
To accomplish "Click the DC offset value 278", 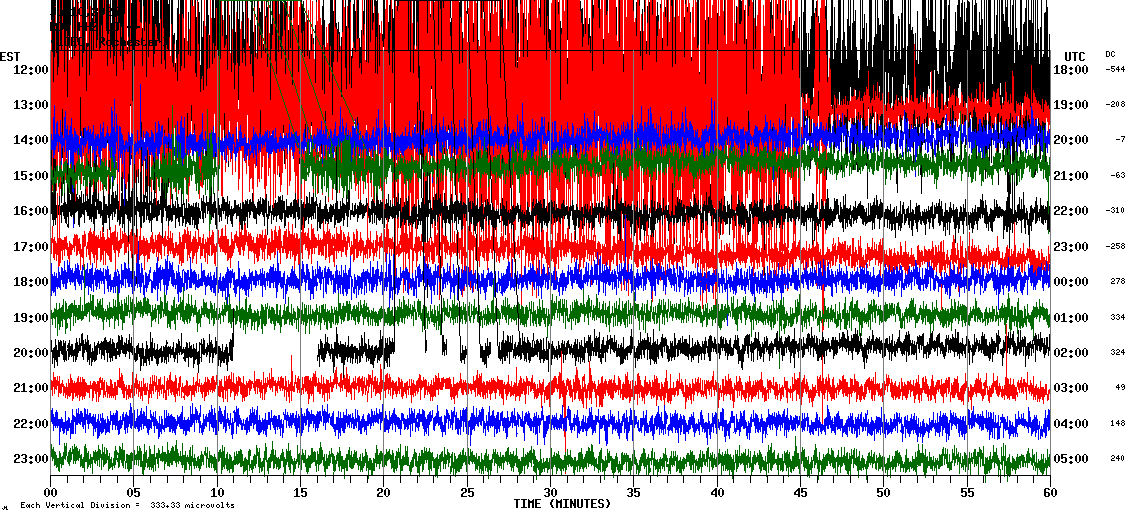I will point(1117,282).
